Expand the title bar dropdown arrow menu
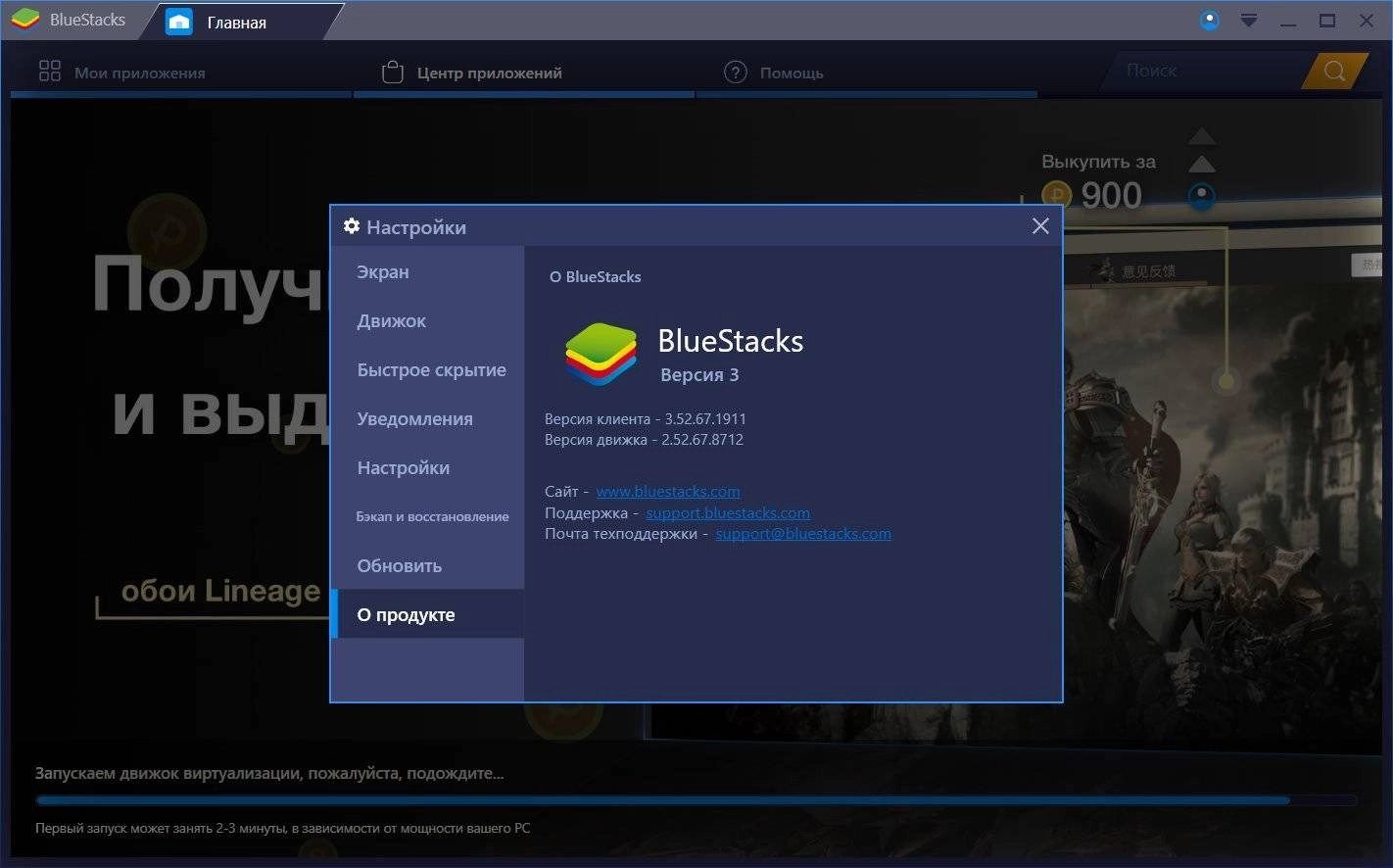This screenshot has height=868, width=1393. click(x=1249, y=20)
